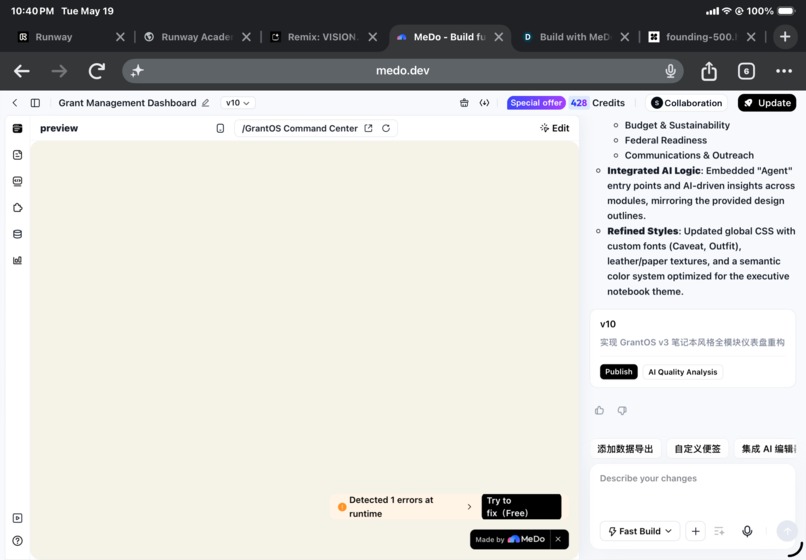Click the /GrantOS Command Center path field
Image resolution: width=806 pixels, height=560 pixels.
[x=300, y=128]
